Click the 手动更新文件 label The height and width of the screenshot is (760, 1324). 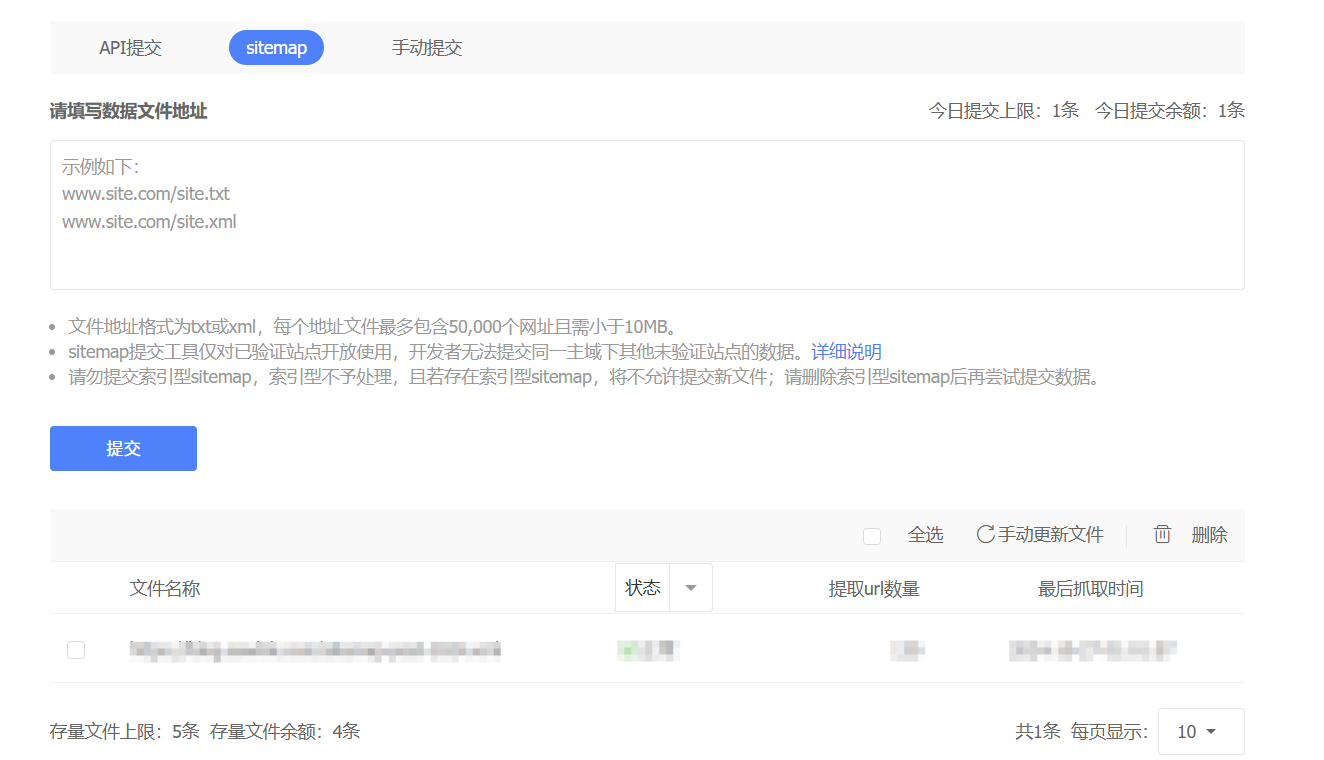tap(1051, 535)
